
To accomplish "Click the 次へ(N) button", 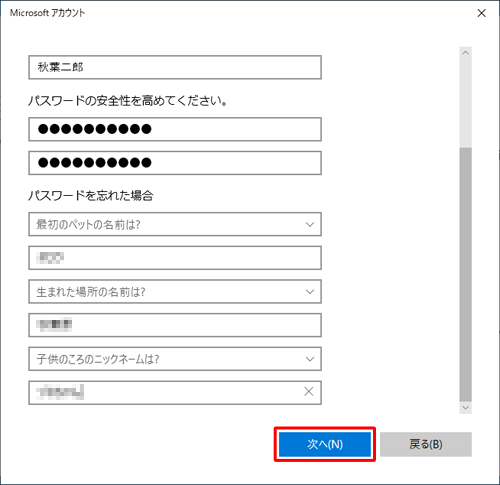I will point(325,444).
